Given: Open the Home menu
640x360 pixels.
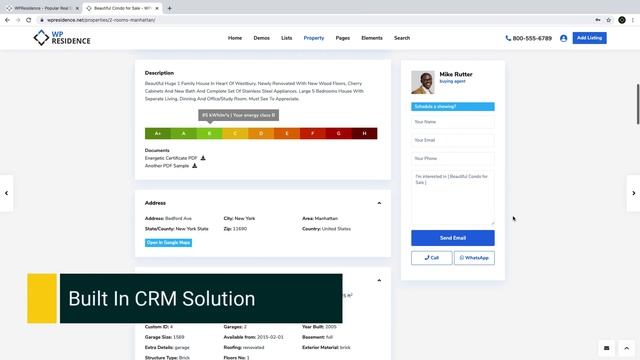Looking at the screenshot, I should [235, 38].
